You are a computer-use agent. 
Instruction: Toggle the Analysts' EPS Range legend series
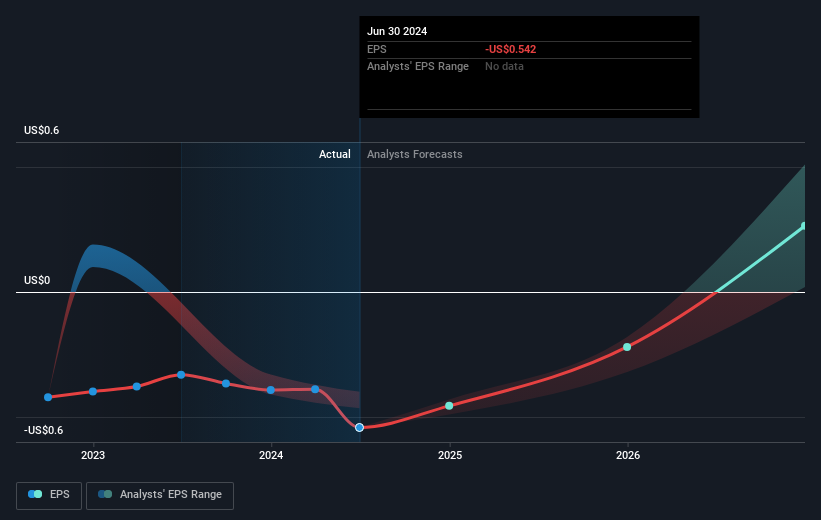160,495
